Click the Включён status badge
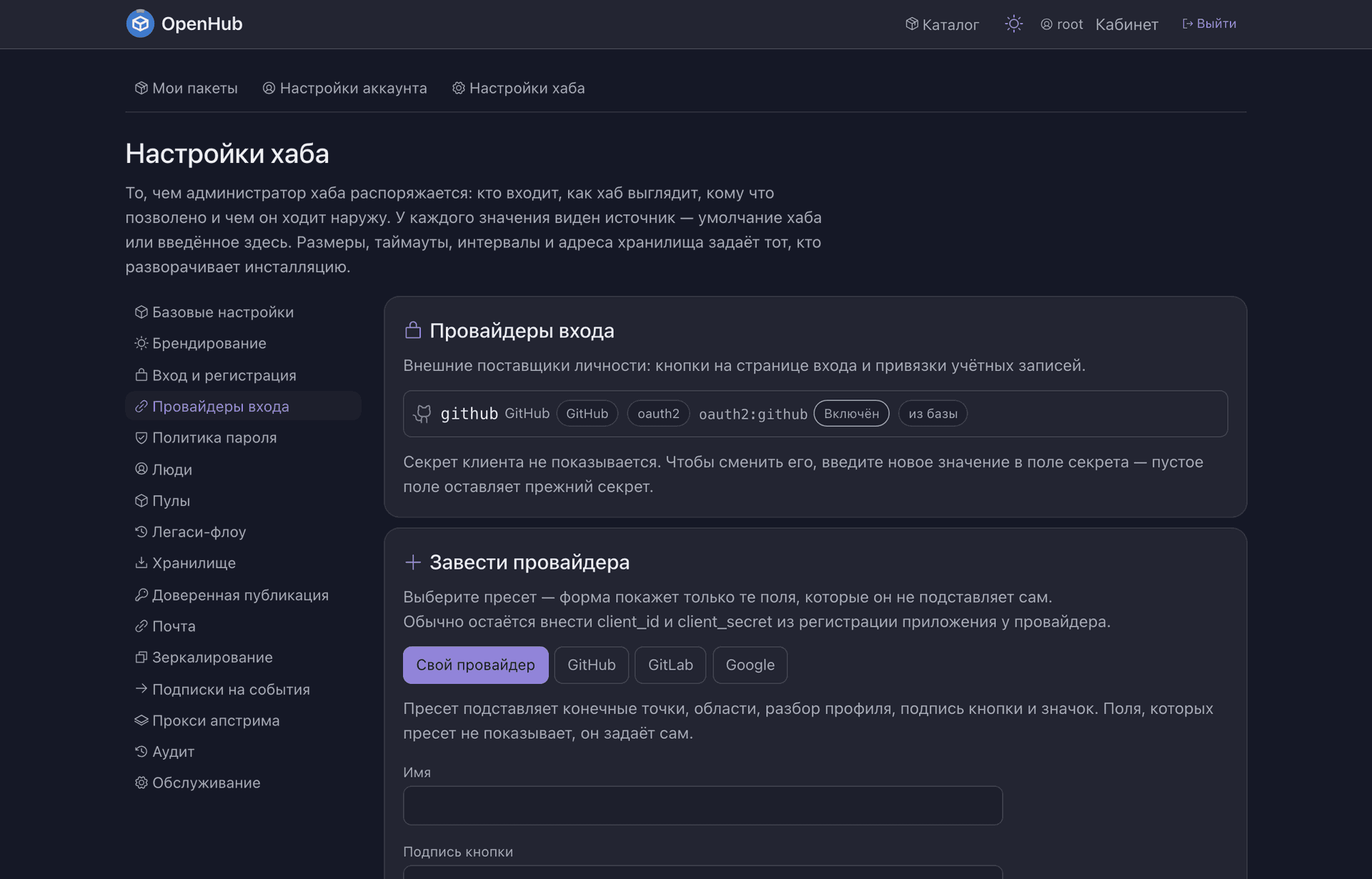This screenshot has width=1372, height=879. (x=851, y=413)
